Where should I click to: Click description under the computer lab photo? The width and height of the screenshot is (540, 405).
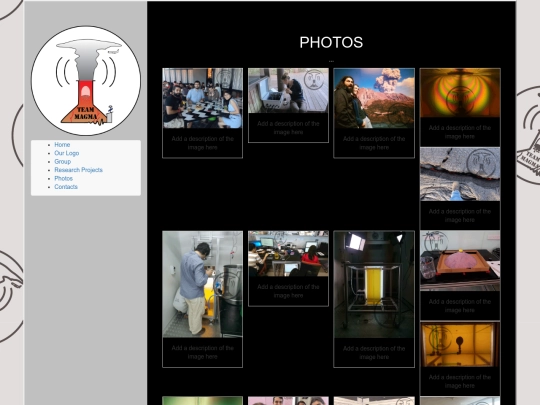pos(288,291)
